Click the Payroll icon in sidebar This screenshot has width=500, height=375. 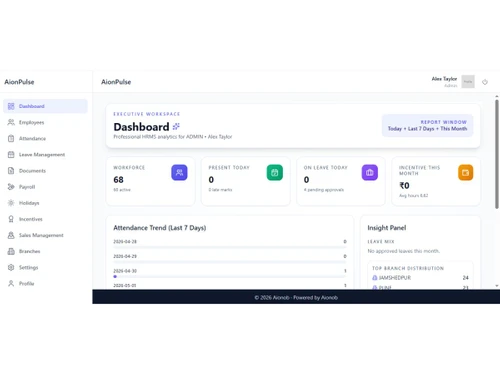point(11,187)
